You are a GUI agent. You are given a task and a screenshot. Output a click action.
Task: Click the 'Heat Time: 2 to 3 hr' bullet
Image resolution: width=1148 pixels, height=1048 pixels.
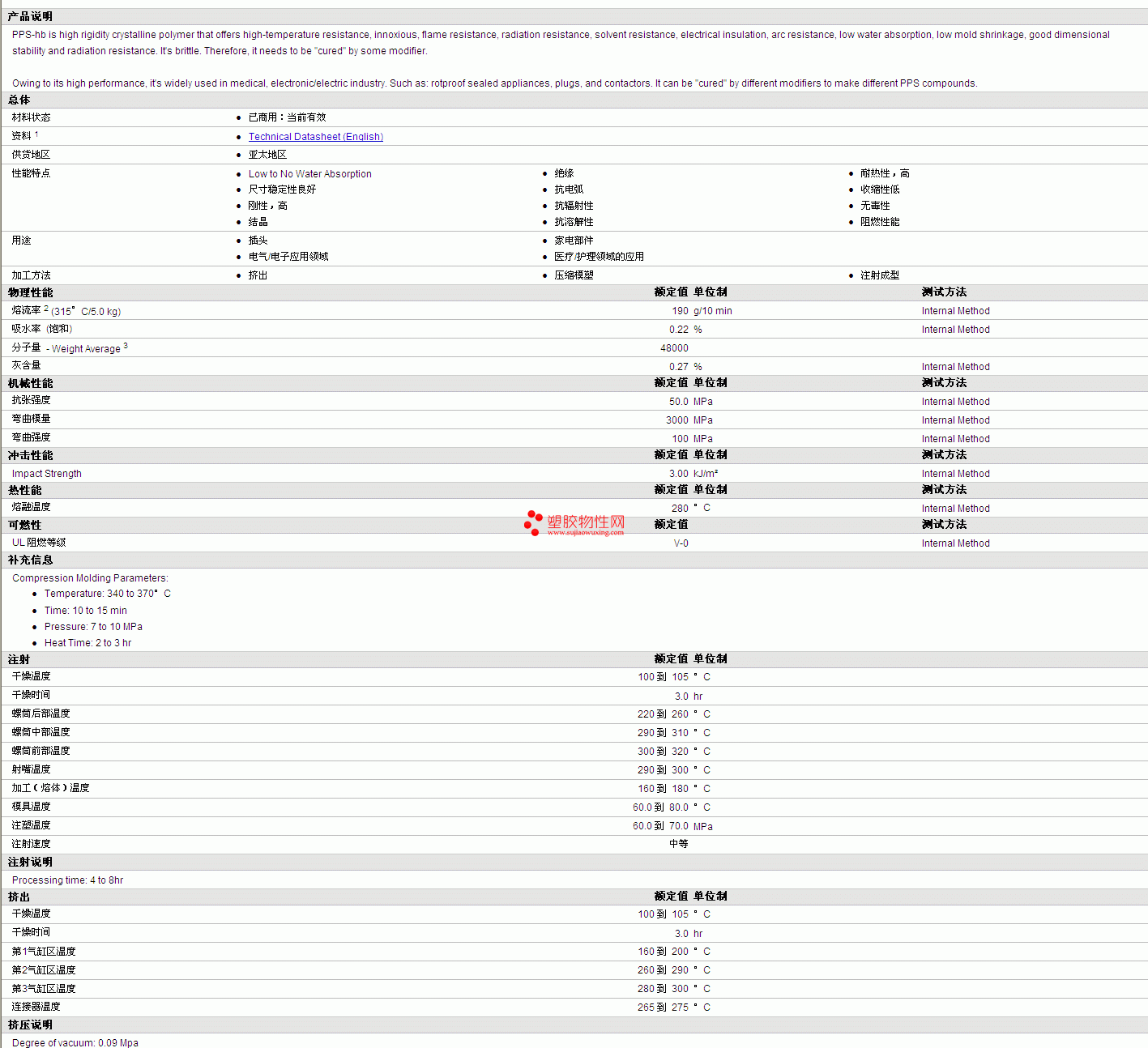[87, 643]
